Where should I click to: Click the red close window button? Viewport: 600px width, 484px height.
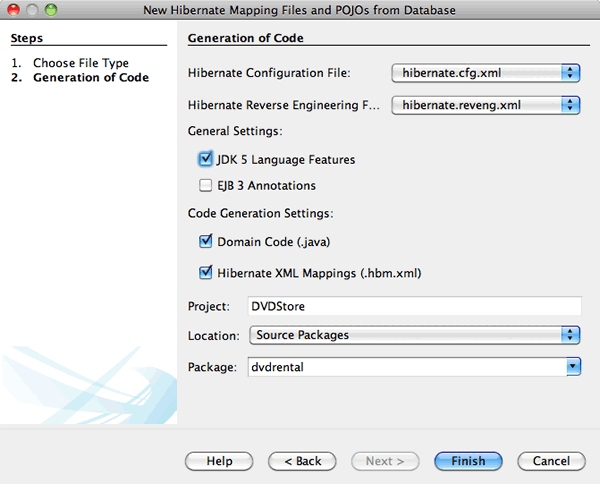(13, 10)
